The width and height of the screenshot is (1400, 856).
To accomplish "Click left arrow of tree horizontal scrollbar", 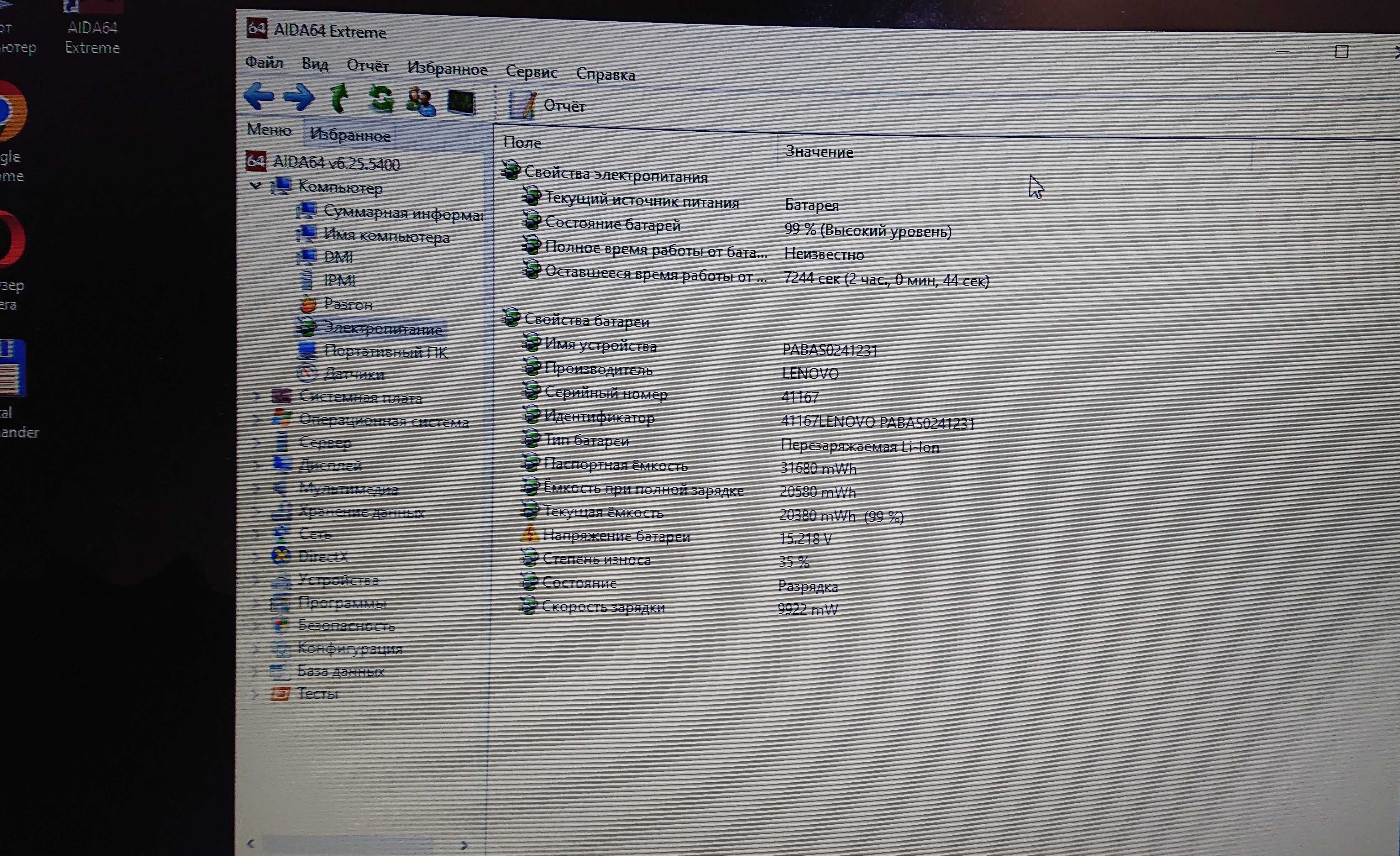I will point(251,844).
